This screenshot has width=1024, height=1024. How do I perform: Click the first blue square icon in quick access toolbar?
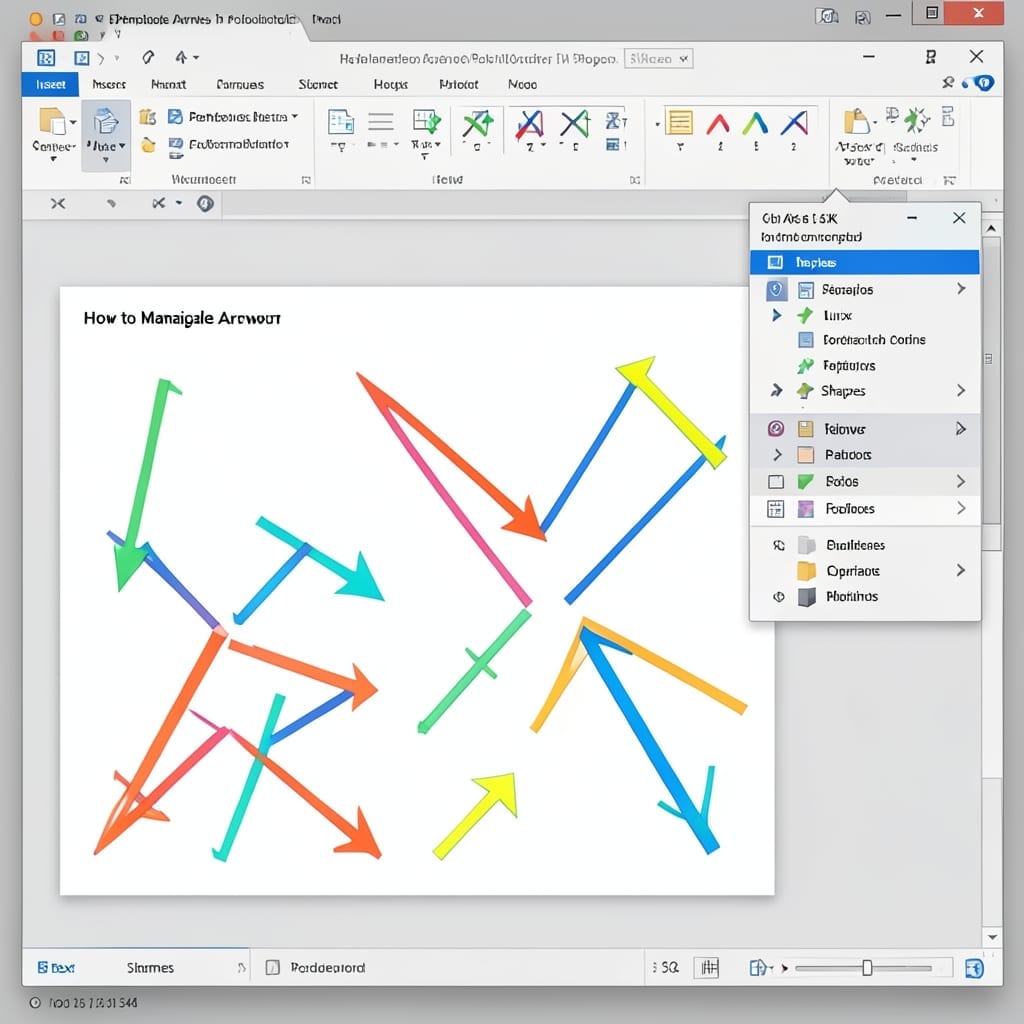(46, 58)
